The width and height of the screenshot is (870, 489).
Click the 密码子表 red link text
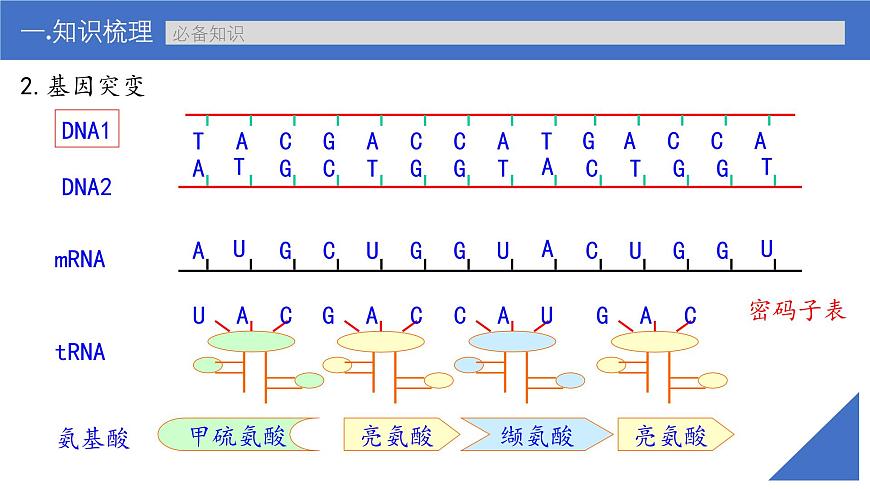(797, 310)
